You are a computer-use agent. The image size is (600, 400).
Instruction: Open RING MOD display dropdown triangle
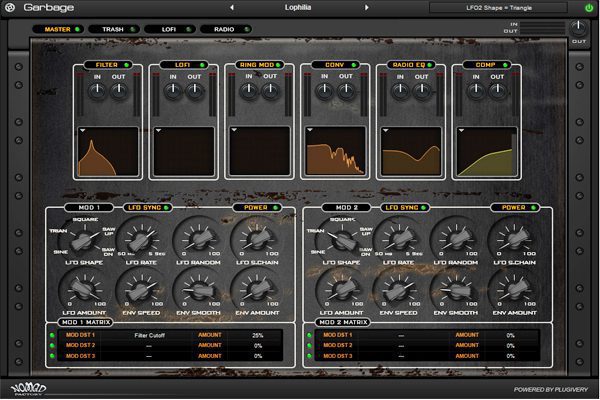point(234,131)
